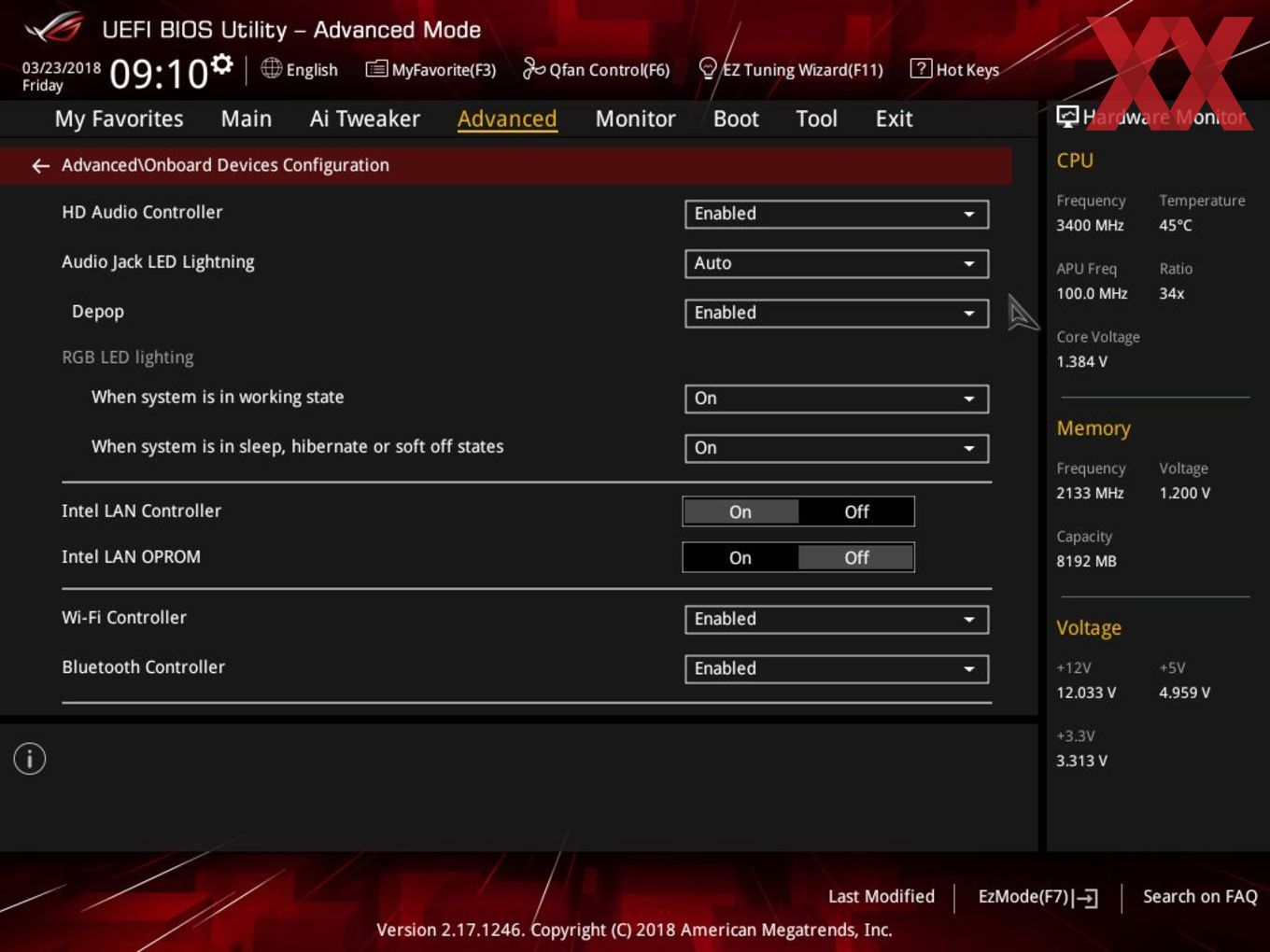
Task: Click the Hardware Monitor screen icon
Action: [x=1066, y=116]
